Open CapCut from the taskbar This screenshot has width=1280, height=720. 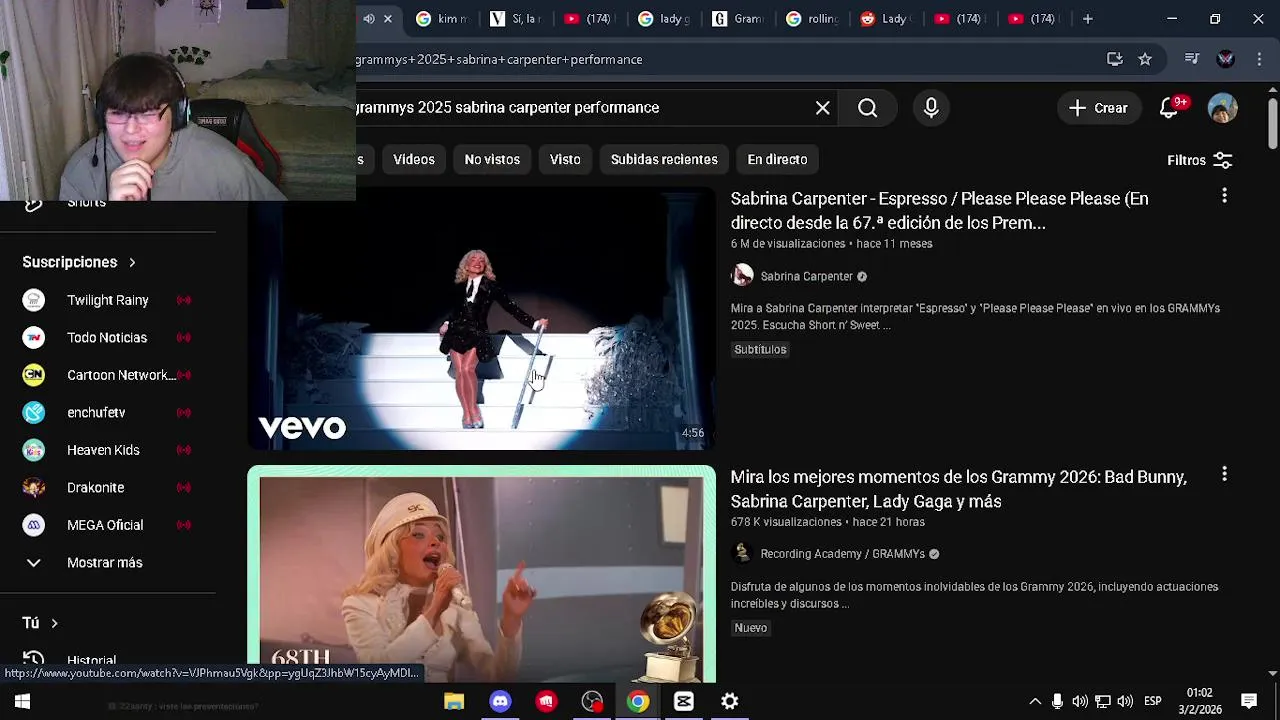(x=684, y=701)
